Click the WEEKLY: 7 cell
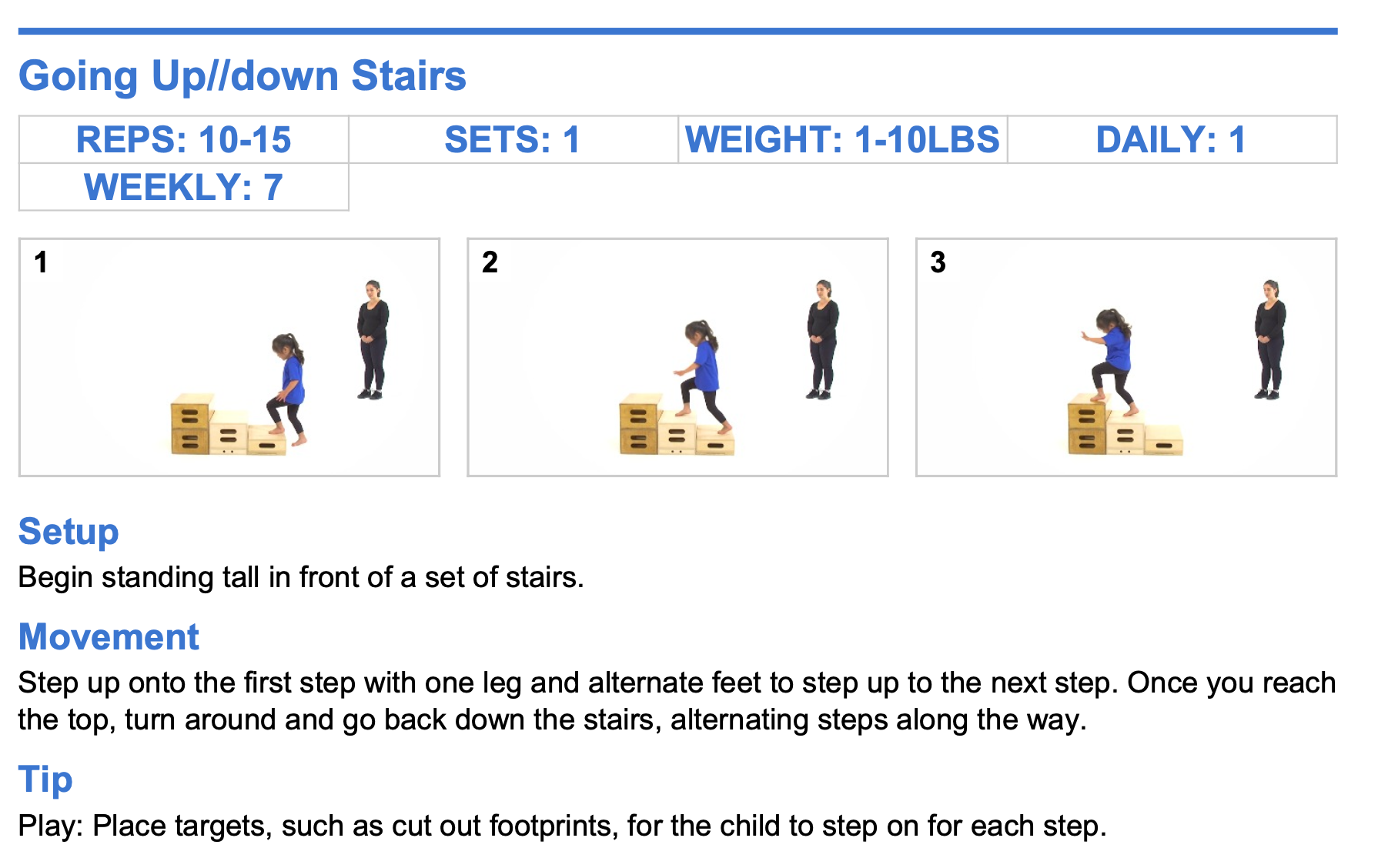The image size is (1378, 868). point(183,187)
